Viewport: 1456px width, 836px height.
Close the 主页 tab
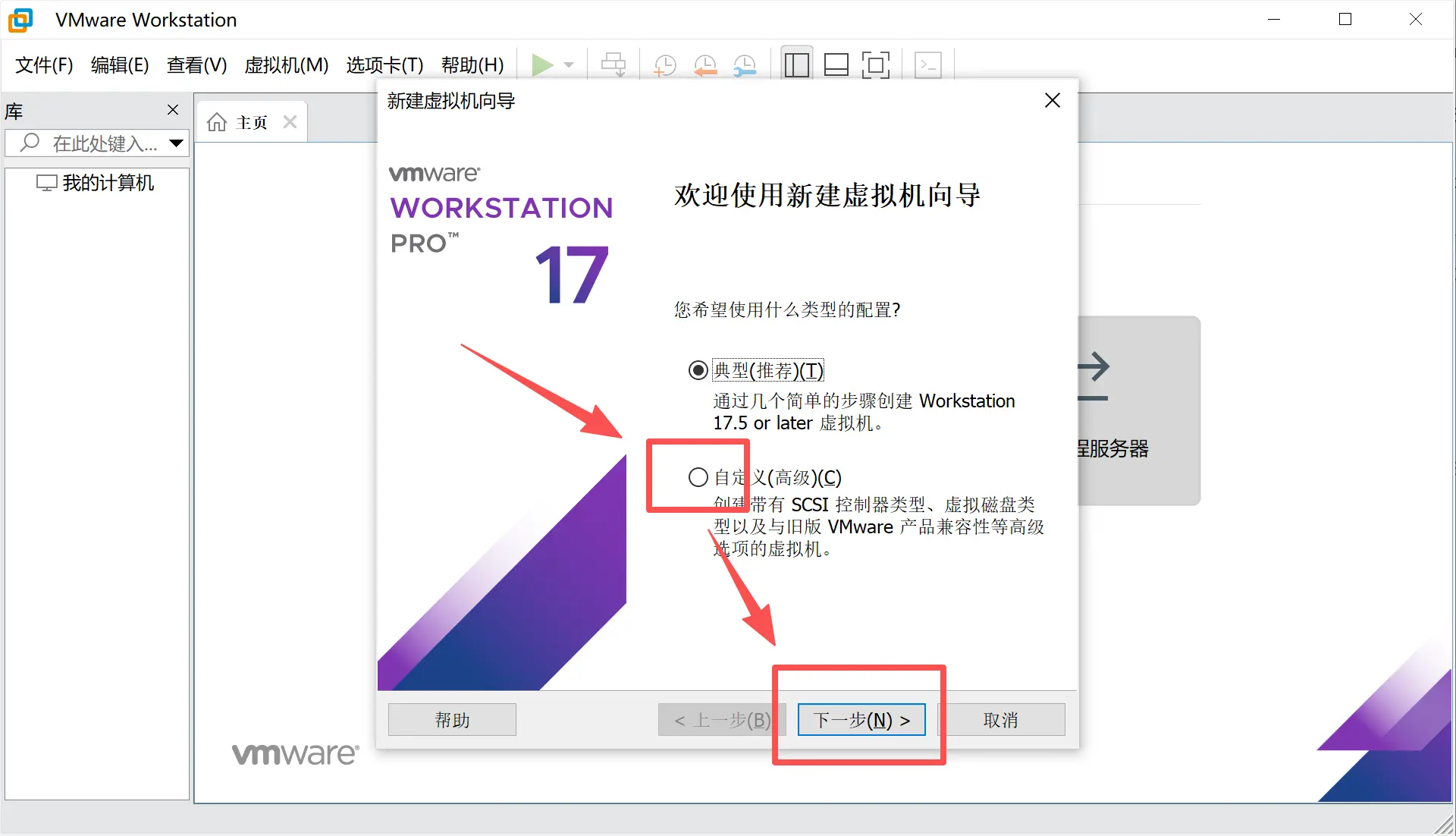tap(290, 122)
